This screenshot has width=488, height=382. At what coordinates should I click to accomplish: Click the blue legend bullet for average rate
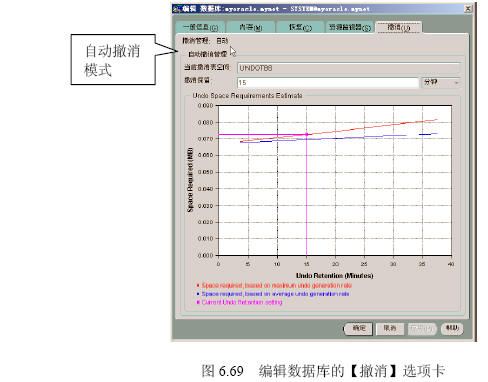click(198, 294)
